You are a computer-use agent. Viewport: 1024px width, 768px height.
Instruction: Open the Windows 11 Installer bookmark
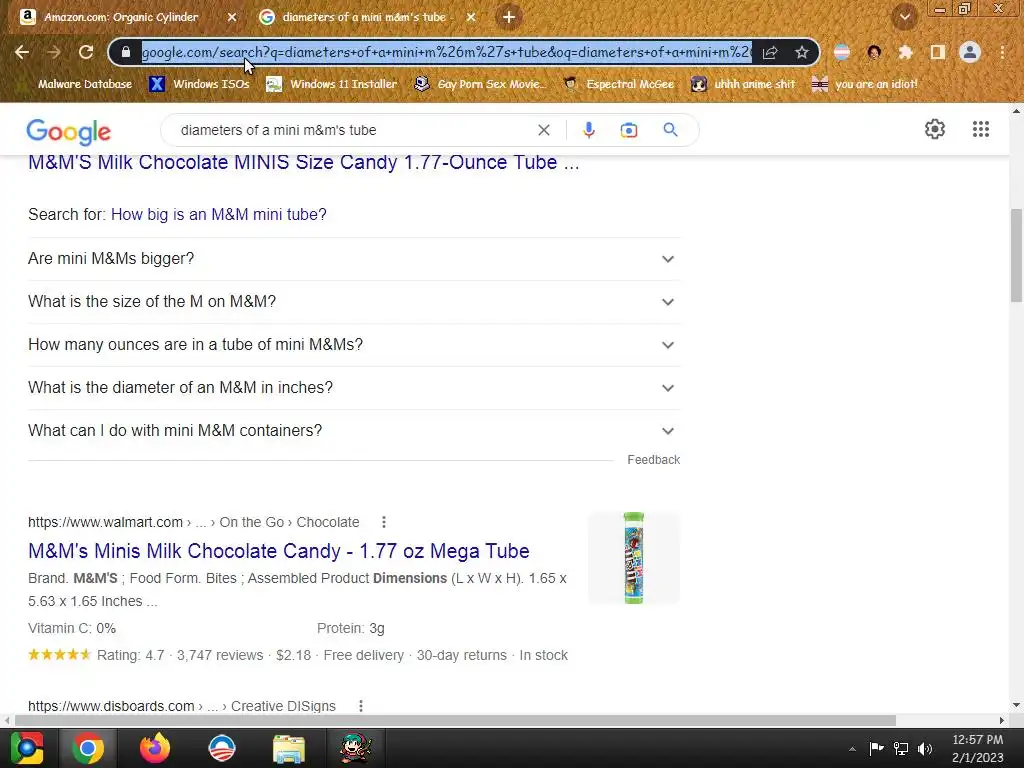point(332,84)
